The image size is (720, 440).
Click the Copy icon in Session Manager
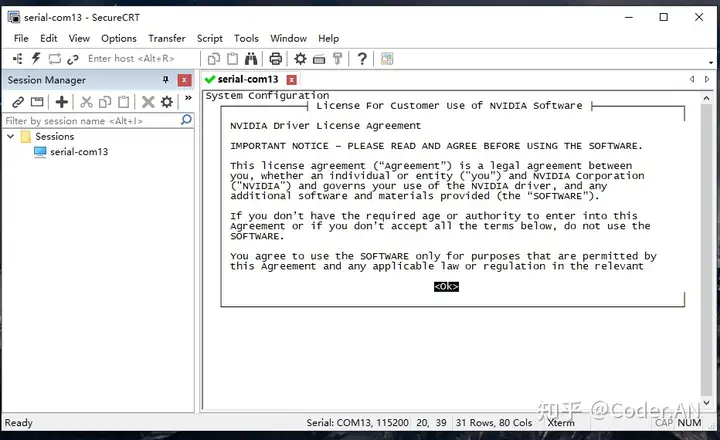coord(105,102)
